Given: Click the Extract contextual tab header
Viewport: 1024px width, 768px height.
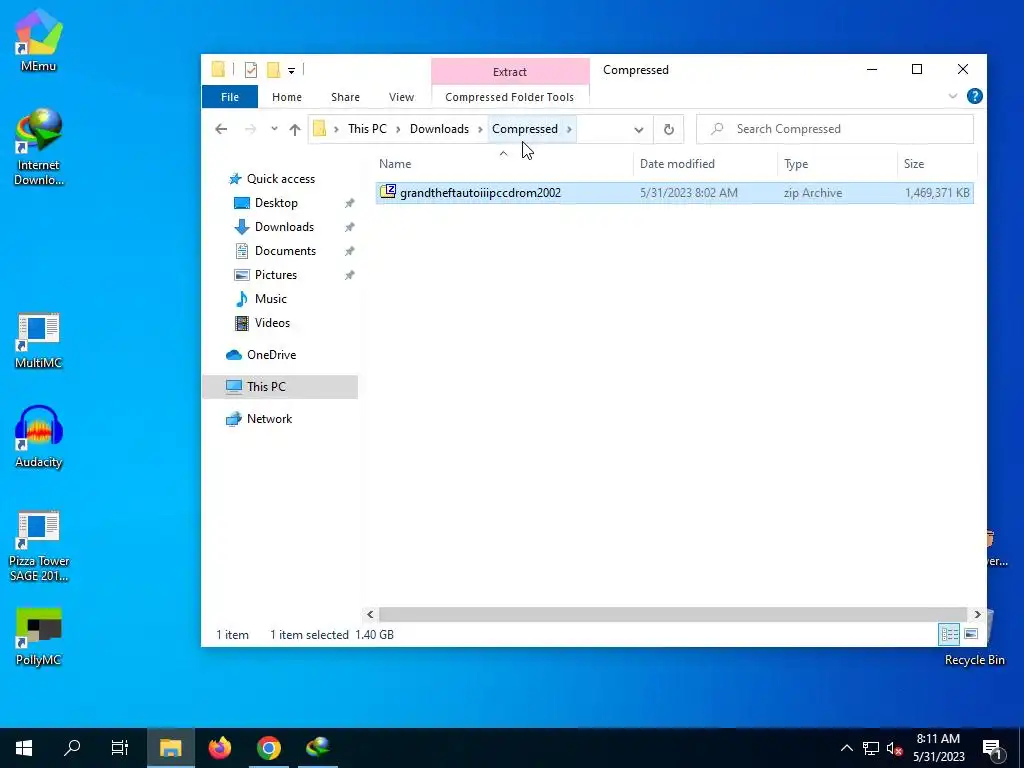Looking at the screenshot, I should 509,72.
